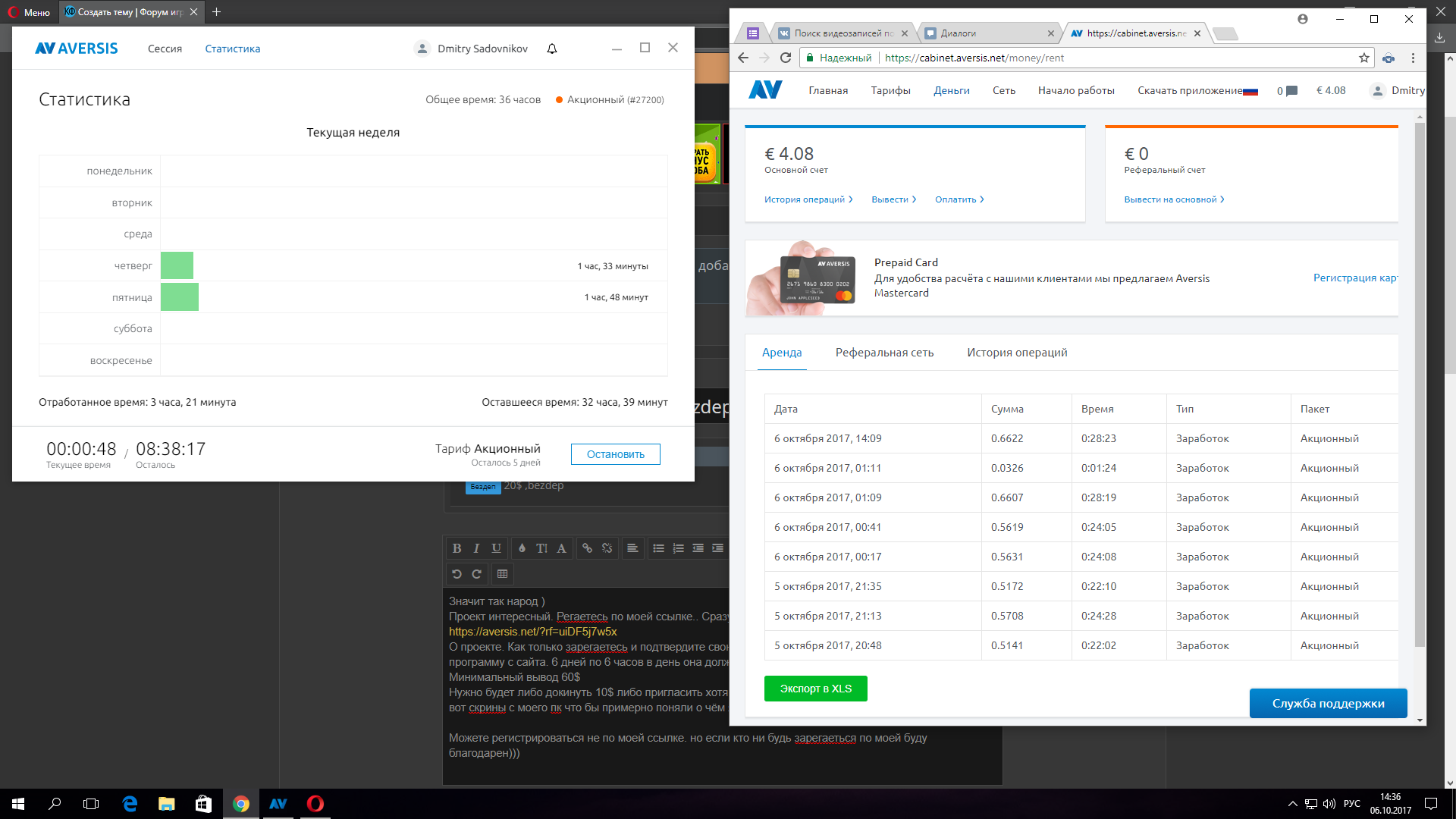Select Аренда tab on money page
The width and height of the screenshot is (1456, 819).
tap(782, 353)
